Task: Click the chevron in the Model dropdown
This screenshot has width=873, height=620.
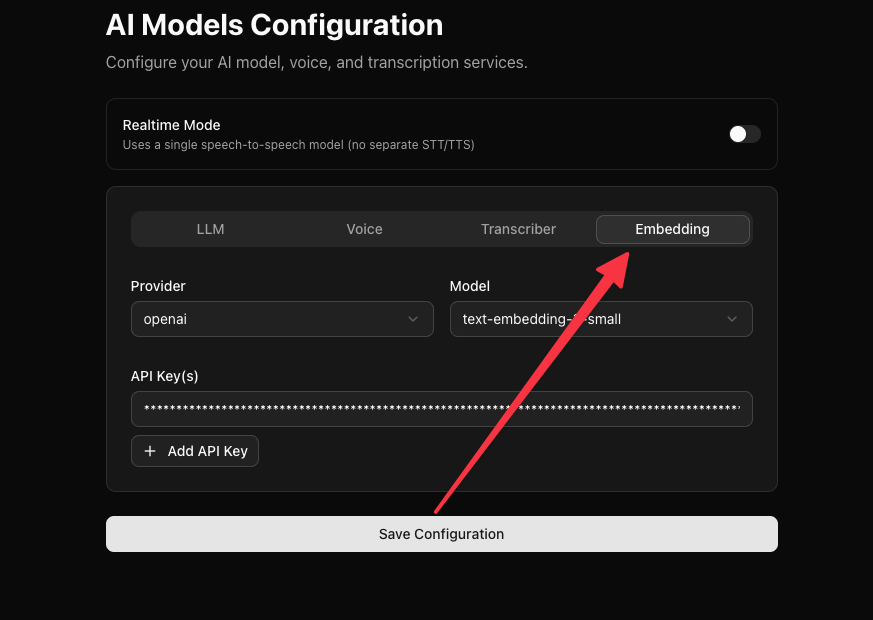Action: pyautogui.click(x=732, y=319)
